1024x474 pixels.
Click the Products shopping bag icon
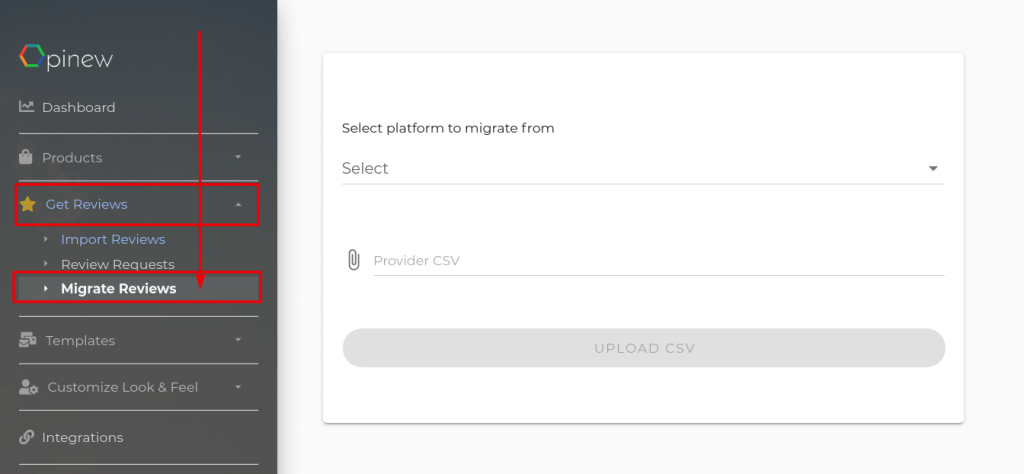25,157
